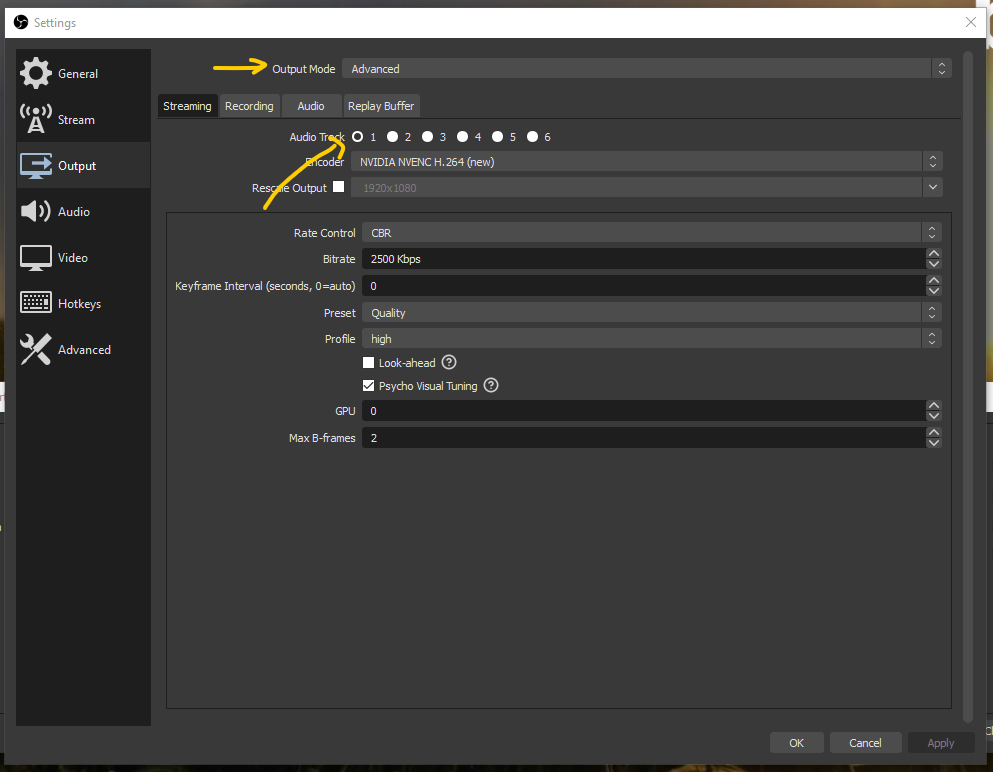The height and width of the screenshot is (772, 993).
Task: Click the Bitrate input field
Action: [643, 258]
